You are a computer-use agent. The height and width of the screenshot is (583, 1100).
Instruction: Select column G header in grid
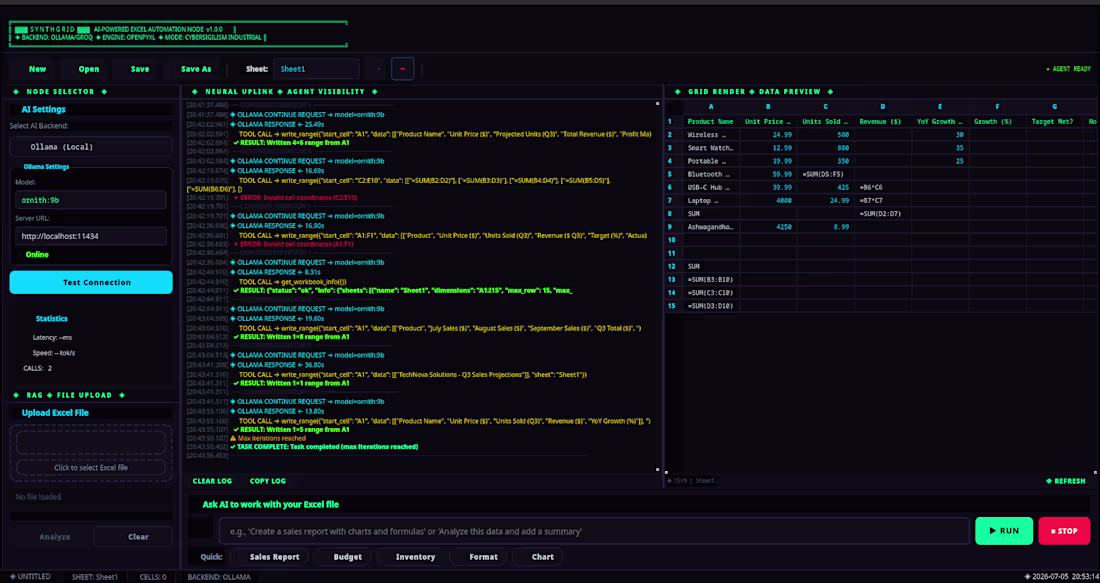[x=1054, y=107]
